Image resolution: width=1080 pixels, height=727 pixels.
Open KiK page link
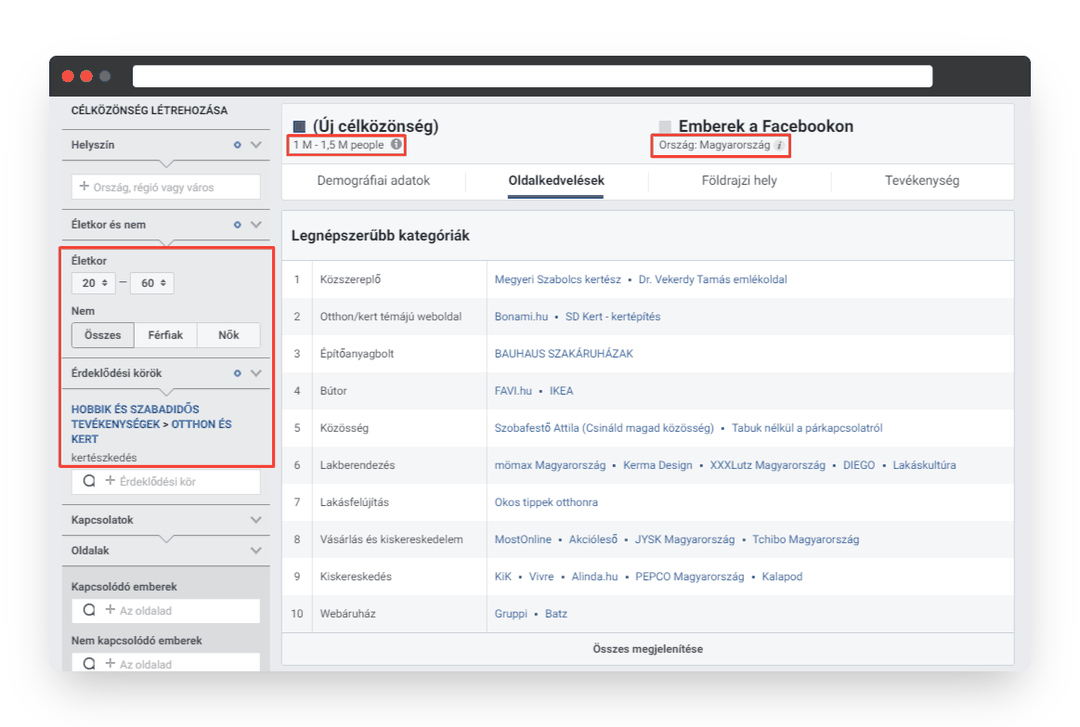click(503, 577)
